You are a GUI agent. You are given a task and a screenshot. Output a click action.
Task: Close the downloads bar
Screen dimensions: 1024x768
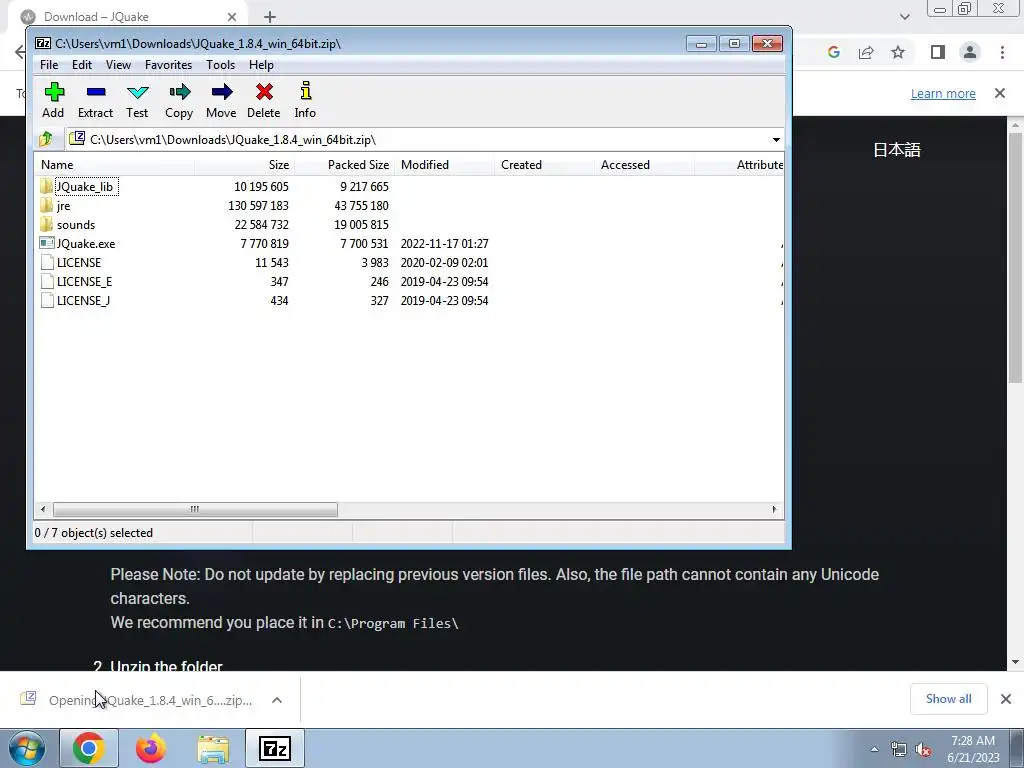click(x=1006, y=699)
